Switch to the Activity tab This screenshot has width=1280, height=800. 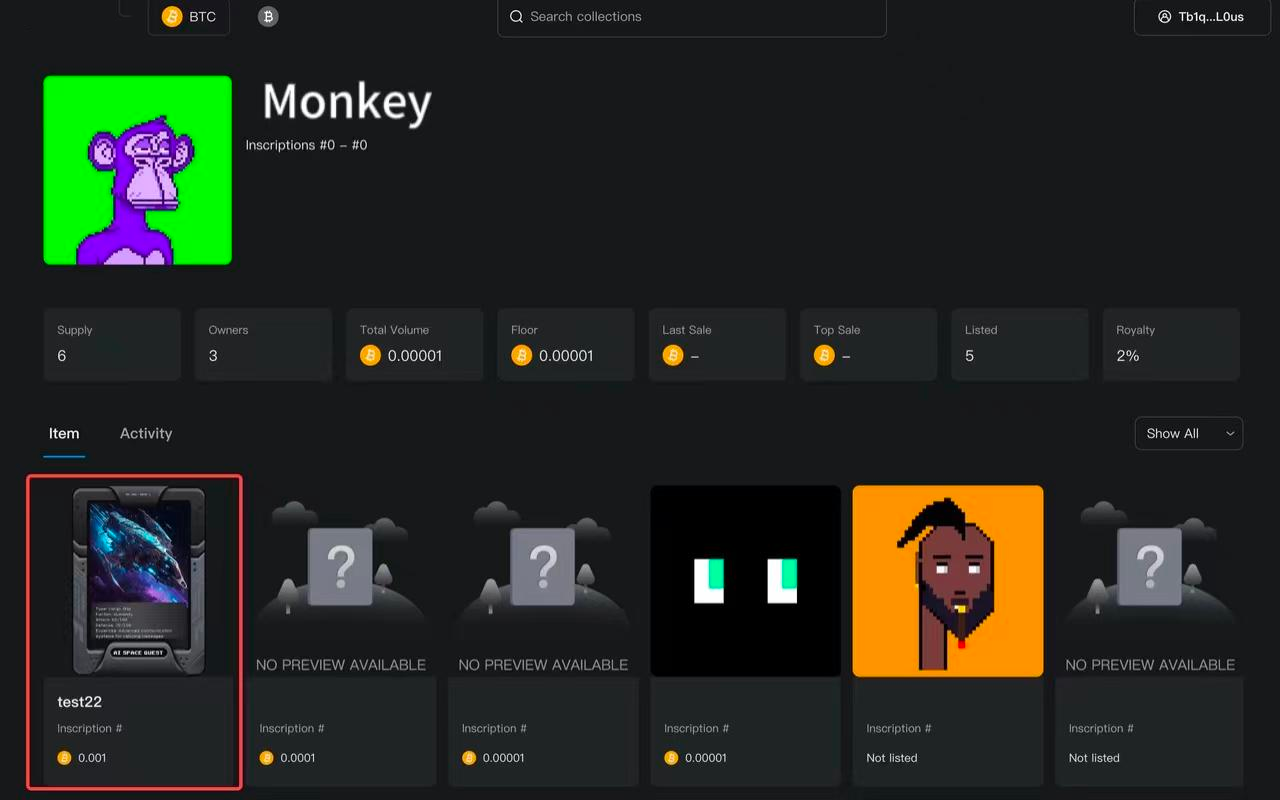pyautogui.click(x=146, y=434)
